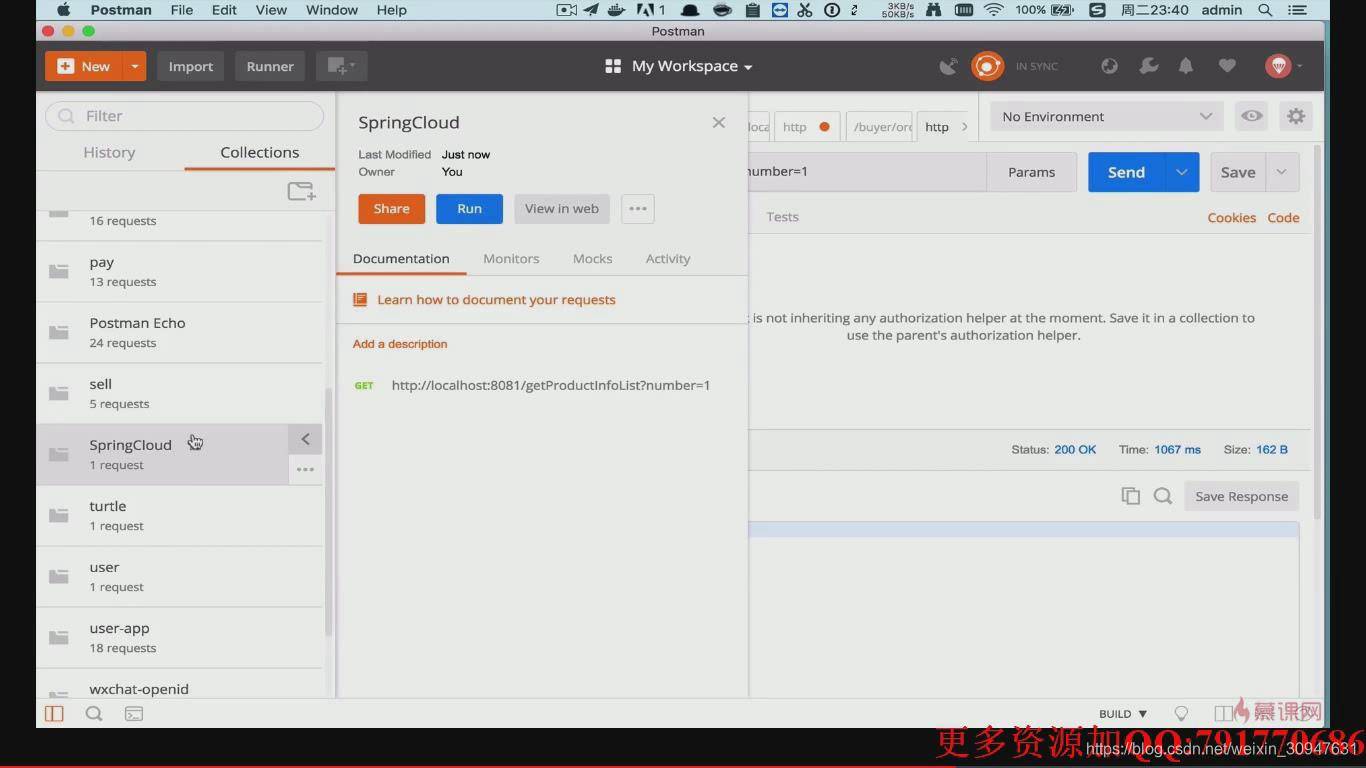The height and width of the screenshot is (768, 1366).
Task: Select the Activity tab
Action: coord(668,258)
